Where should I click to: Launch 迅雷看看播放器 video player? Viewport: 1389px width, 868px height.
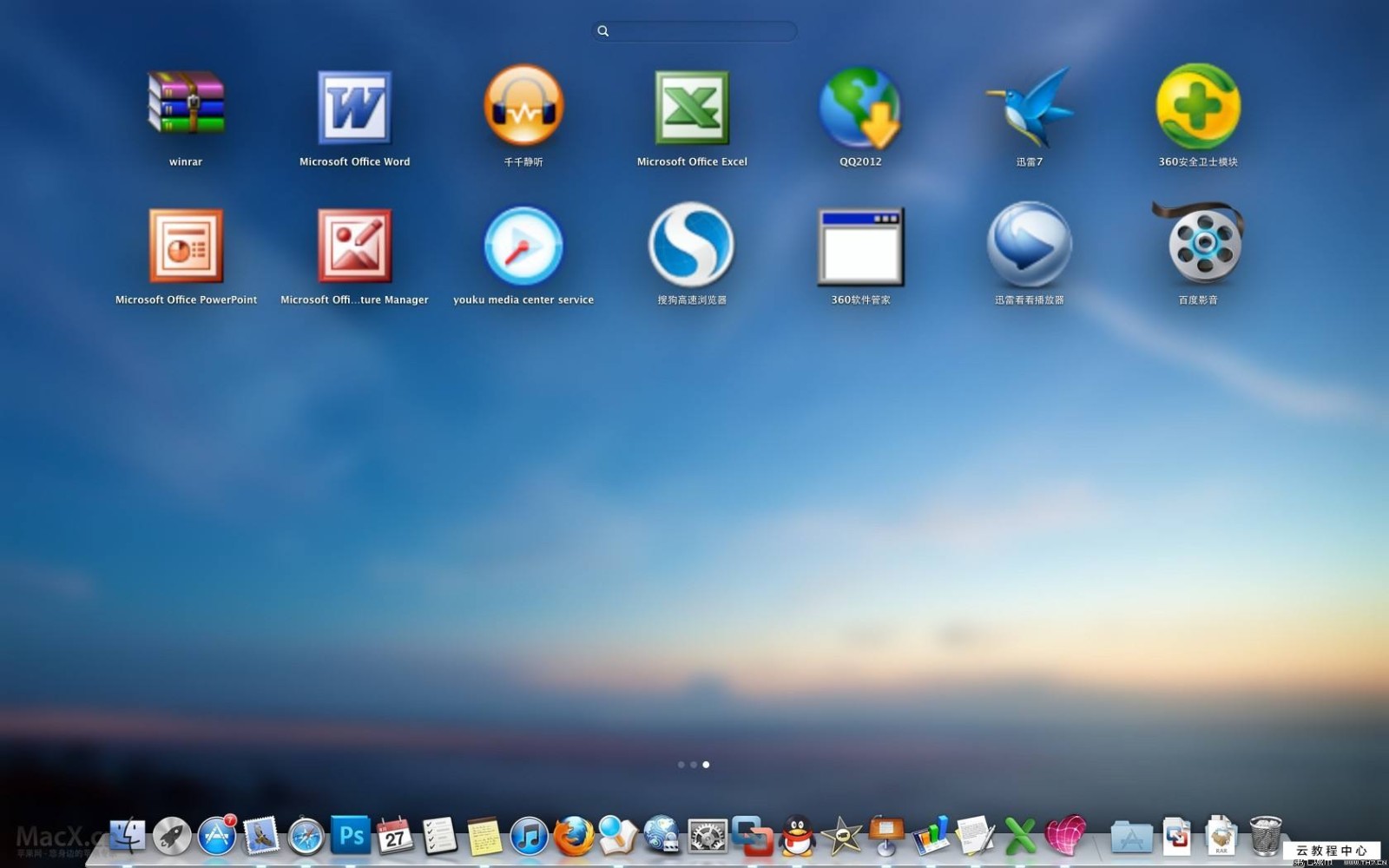click(1029, 247)
